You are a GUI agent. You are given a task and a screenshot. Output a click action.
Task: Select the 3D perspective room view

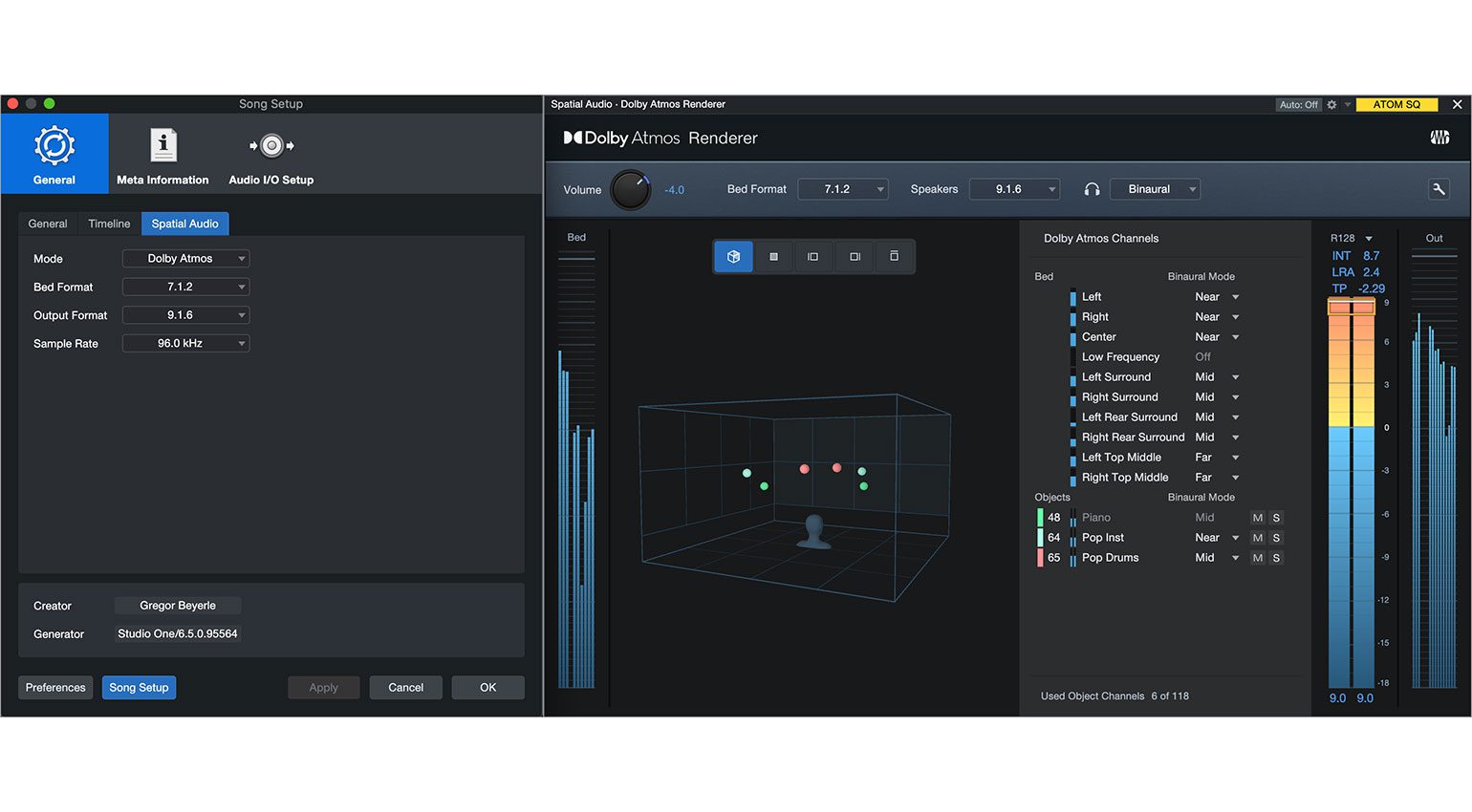(733, 256)
